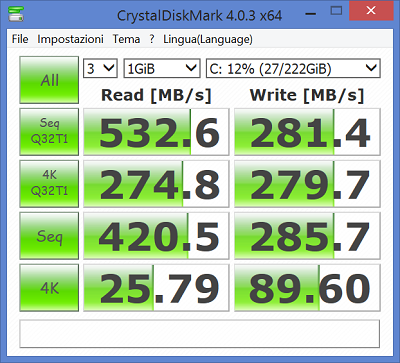Start the plain Seq test
The image size is (400, 363).
(49, 236)
